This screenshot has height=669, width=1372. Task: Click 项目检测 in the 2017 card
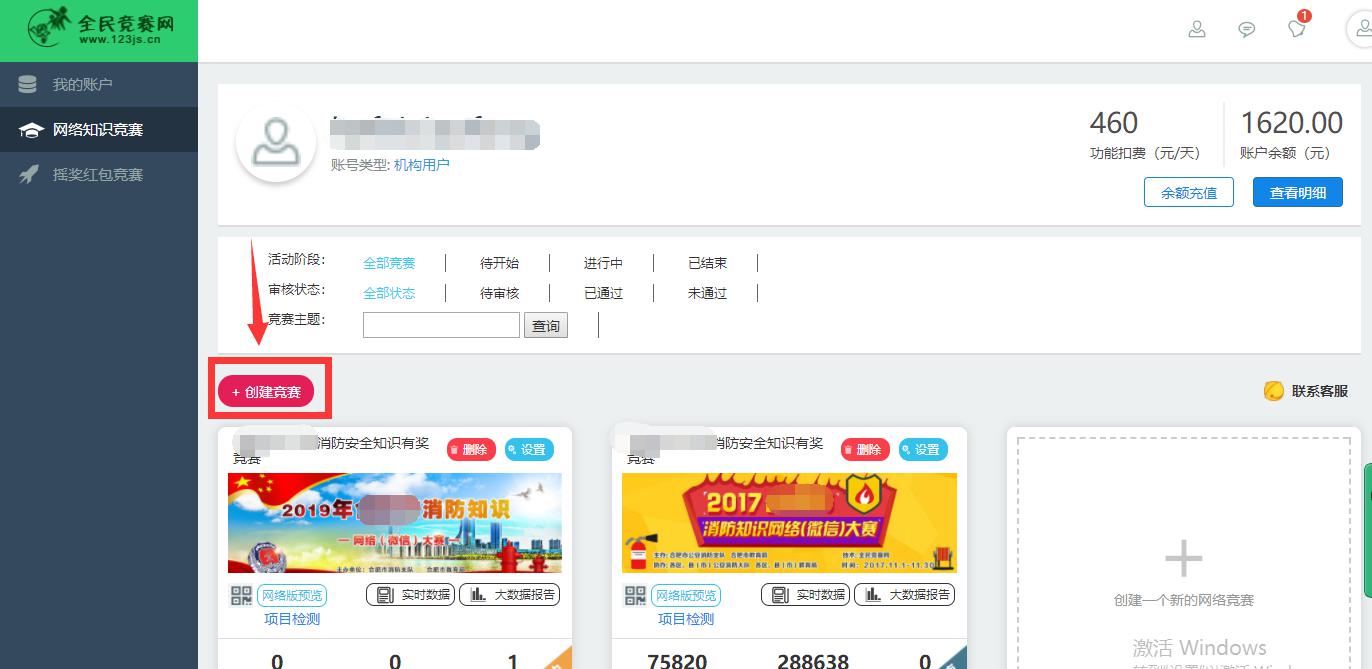(686, 619)
